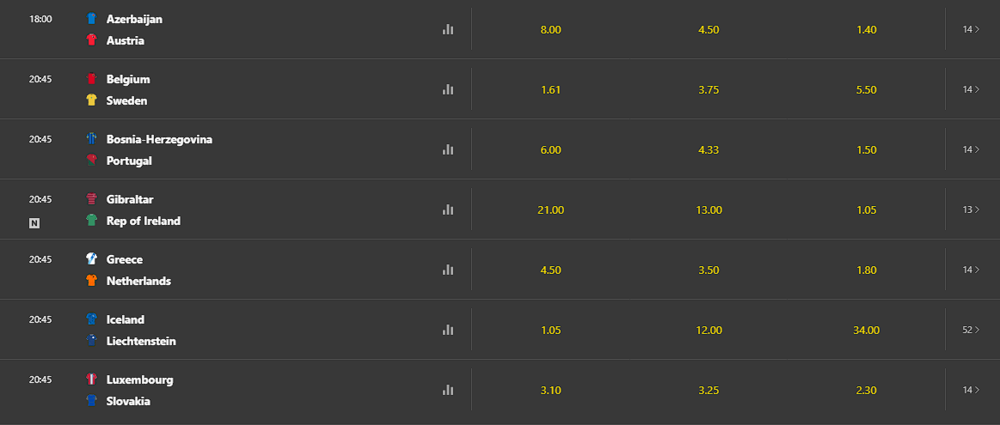This screenshot has width=1000, height=425.
Task: Expand 52 markets for Iceland match
Action: 970,330
